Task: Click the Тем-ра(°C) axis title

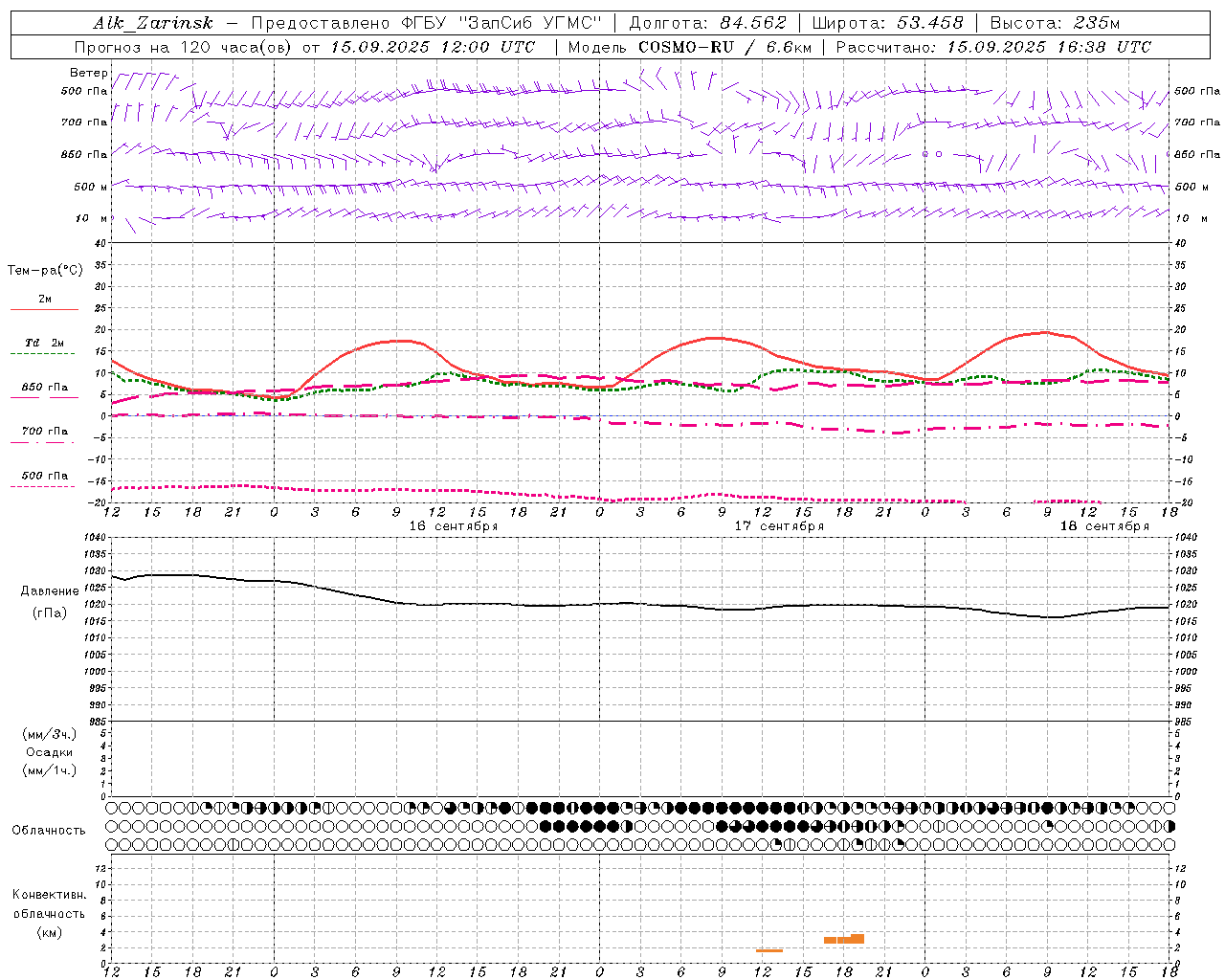Action: (x=45, y=271)
